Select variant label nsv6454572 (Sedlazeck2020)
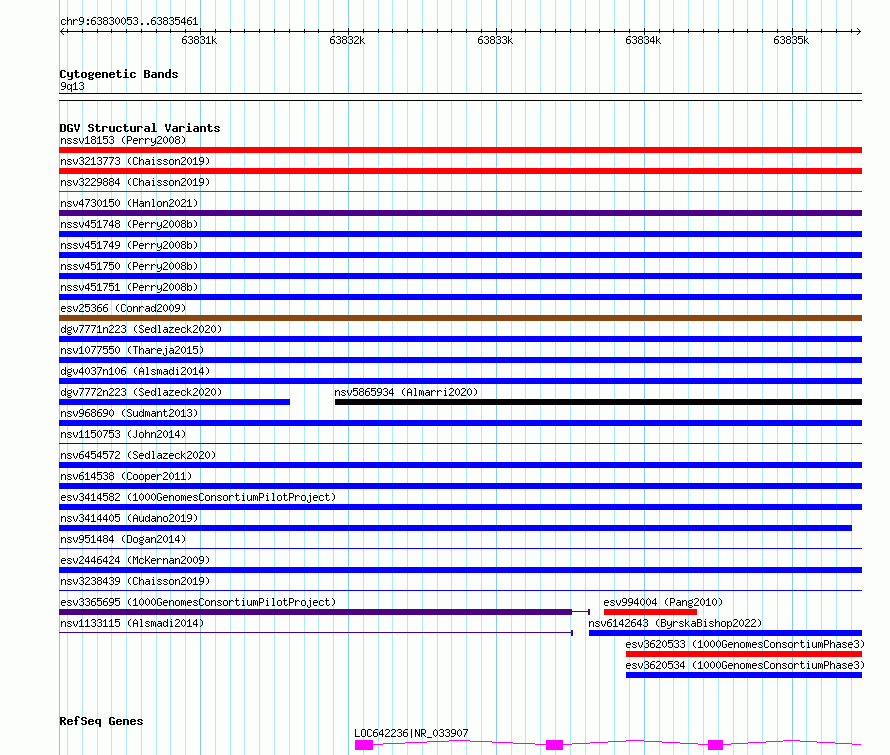Viewport: 890px width, 755px height. coord(138,455)
